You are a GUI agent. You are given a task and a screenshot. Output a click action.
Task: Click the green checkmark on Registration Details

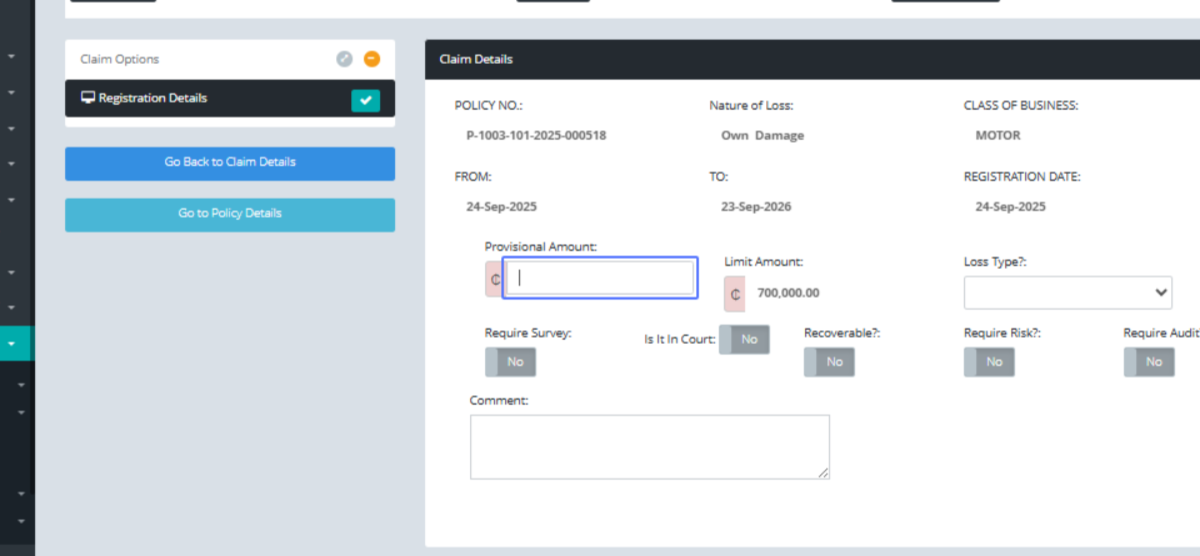coord(365,100)
